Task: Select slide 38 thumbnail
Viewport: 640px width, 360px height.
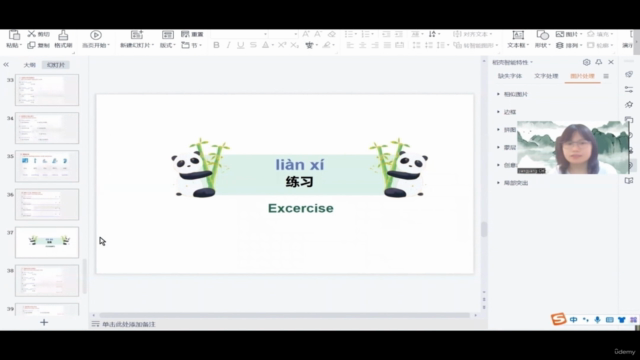Action: pyautogui.click(x=47, y=280)
